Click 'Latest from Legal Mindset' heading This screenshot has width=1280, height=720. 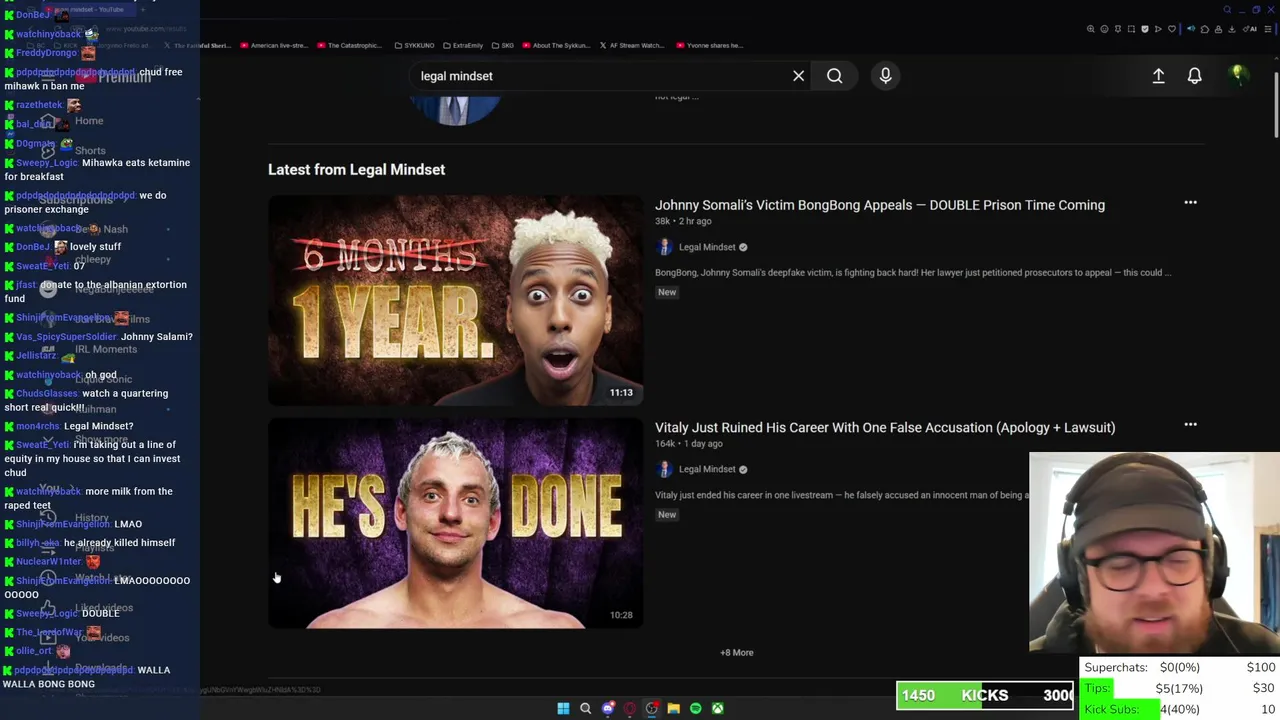point(356,169)
